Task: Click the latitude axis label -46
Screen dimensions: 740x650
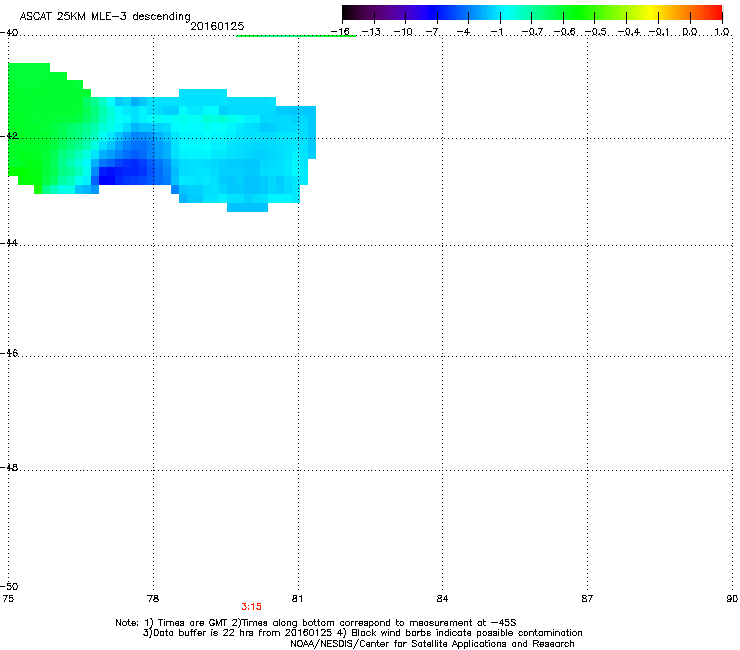Action: [9, 353]
